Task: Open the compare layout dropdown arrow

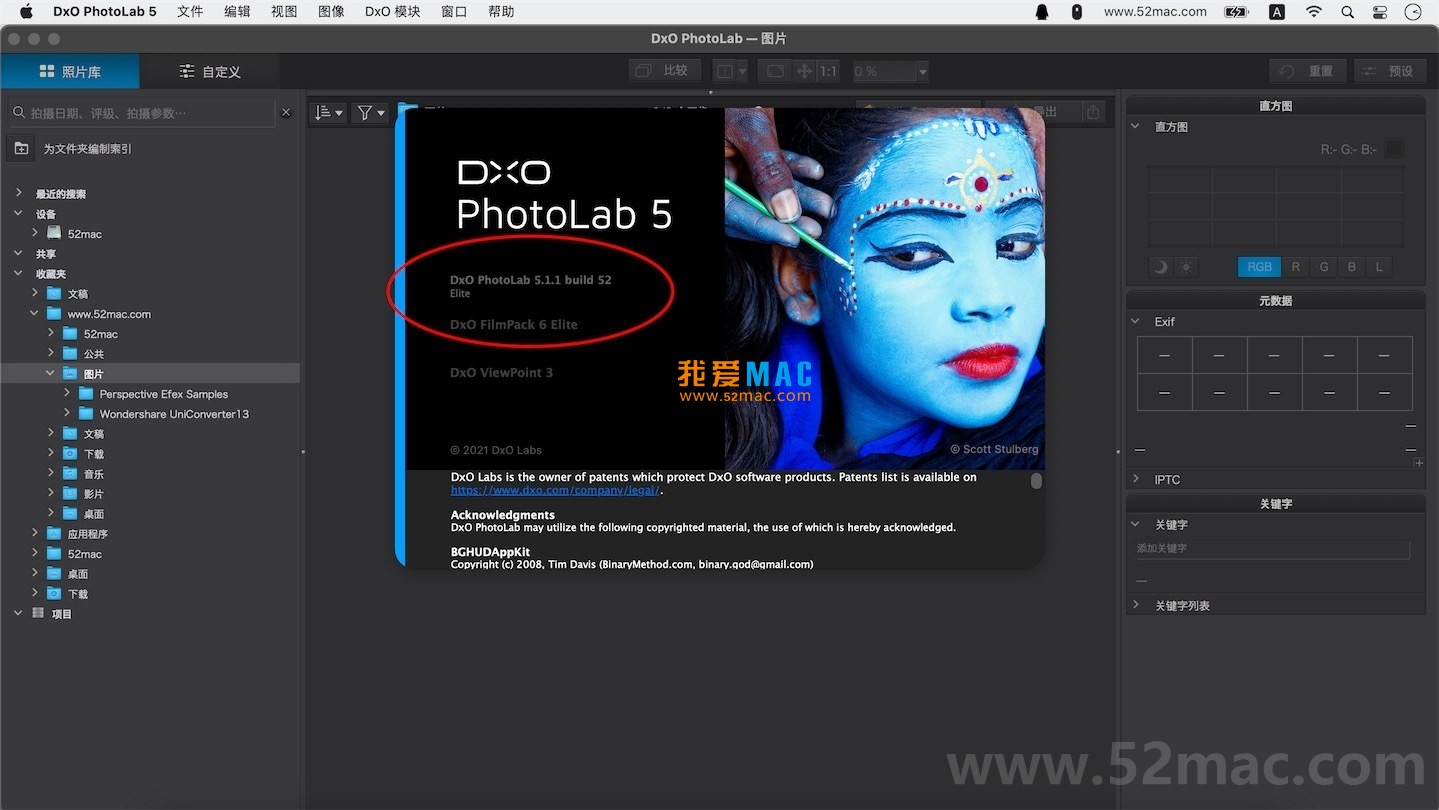Action: click(x=742, y=71)
